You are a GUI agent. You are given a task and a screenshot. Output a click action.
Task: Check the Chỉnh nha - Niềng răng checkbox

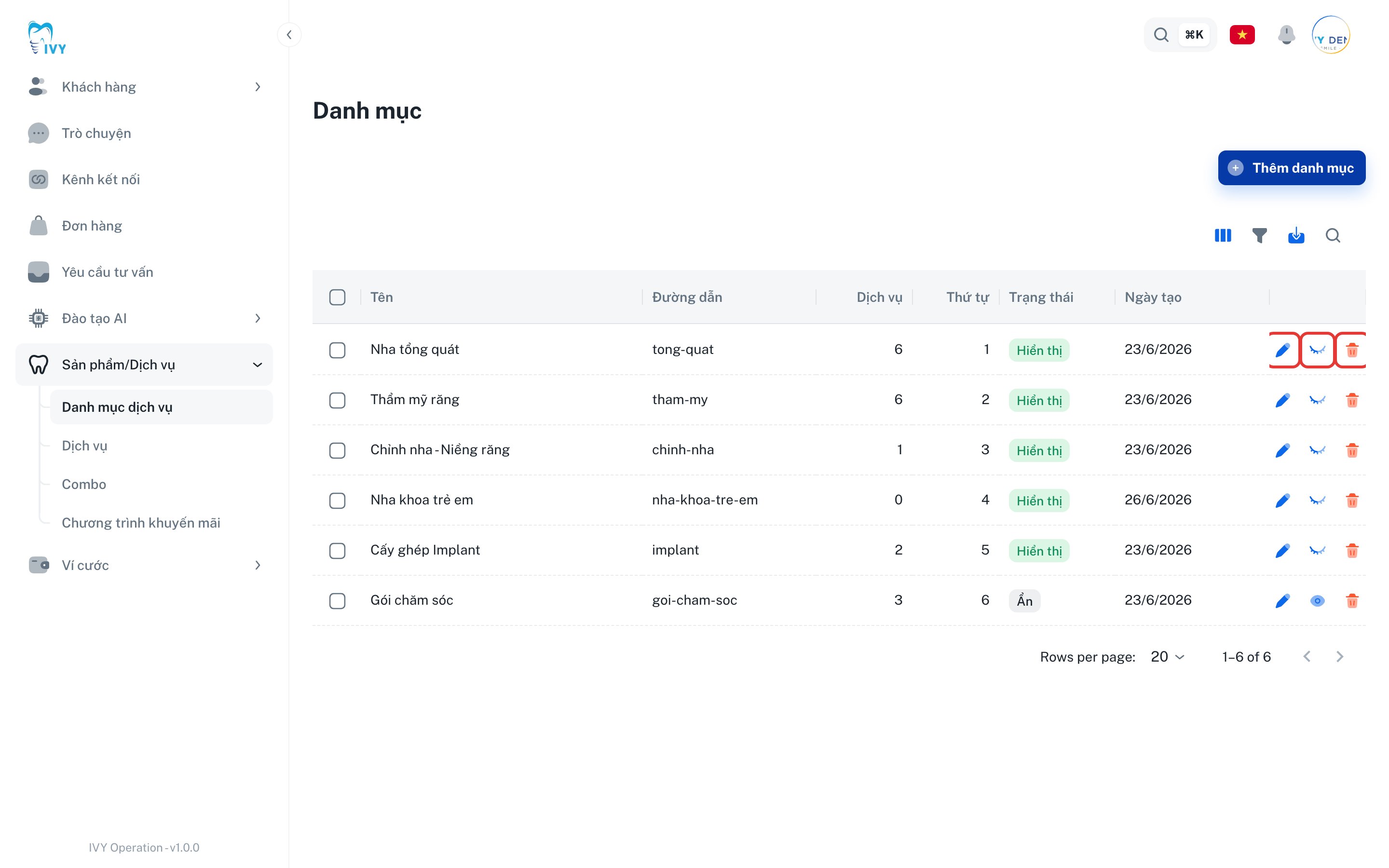[x=338, y=451]
